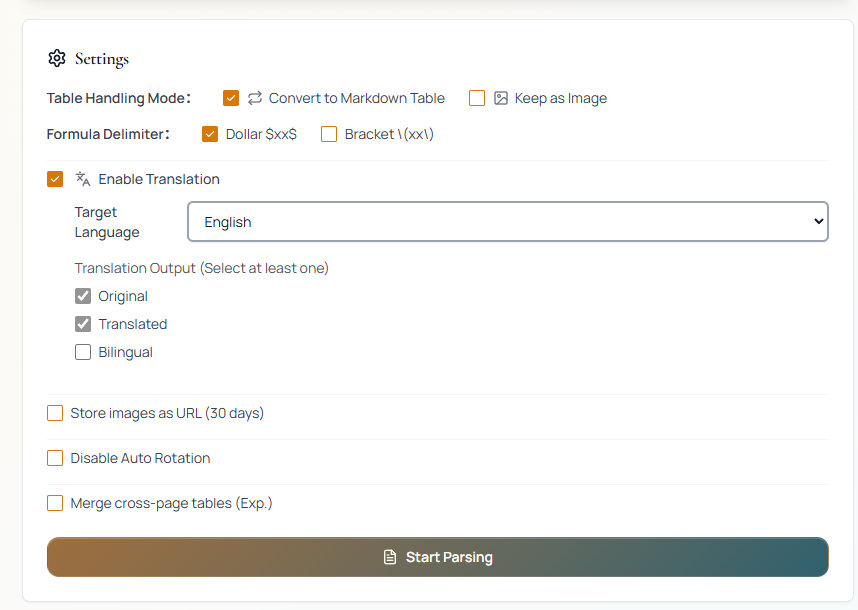The image size is (858, 610).
Task: Click the Settings gear icon
Action: point(57,58)
